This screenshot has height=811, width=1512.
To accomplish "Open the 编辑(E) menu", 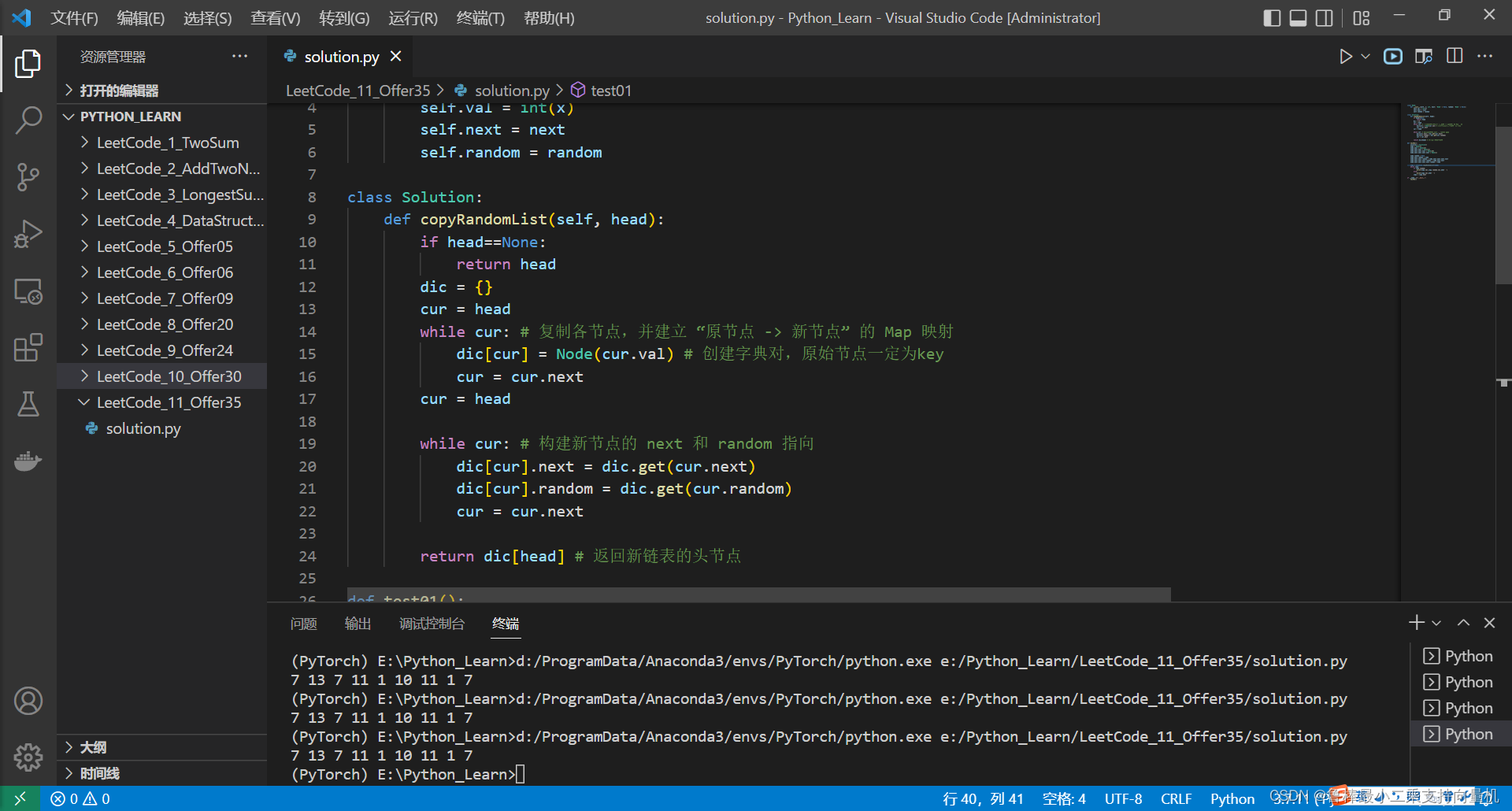I will [x=141, y=18].
